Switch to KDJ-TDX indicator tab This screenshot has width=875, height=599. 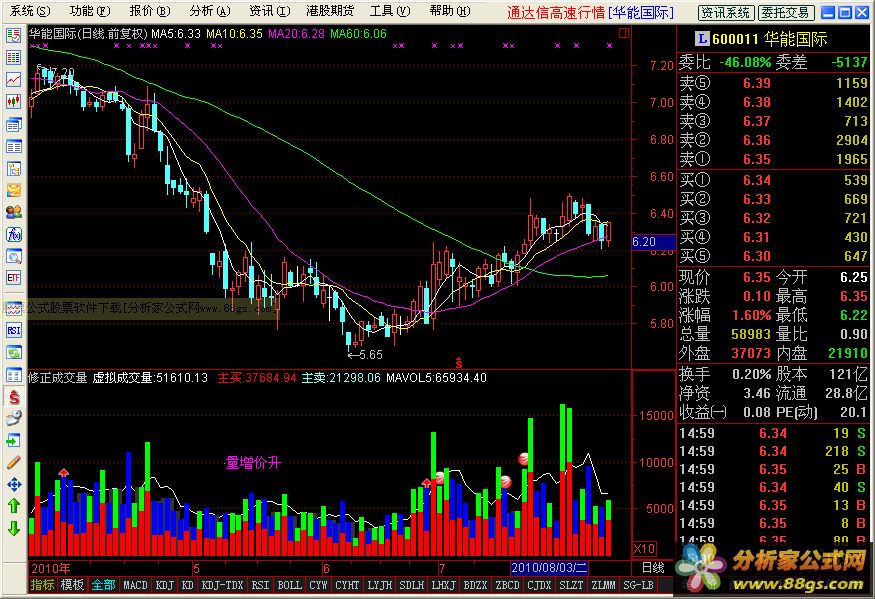(x=222, y=585)
